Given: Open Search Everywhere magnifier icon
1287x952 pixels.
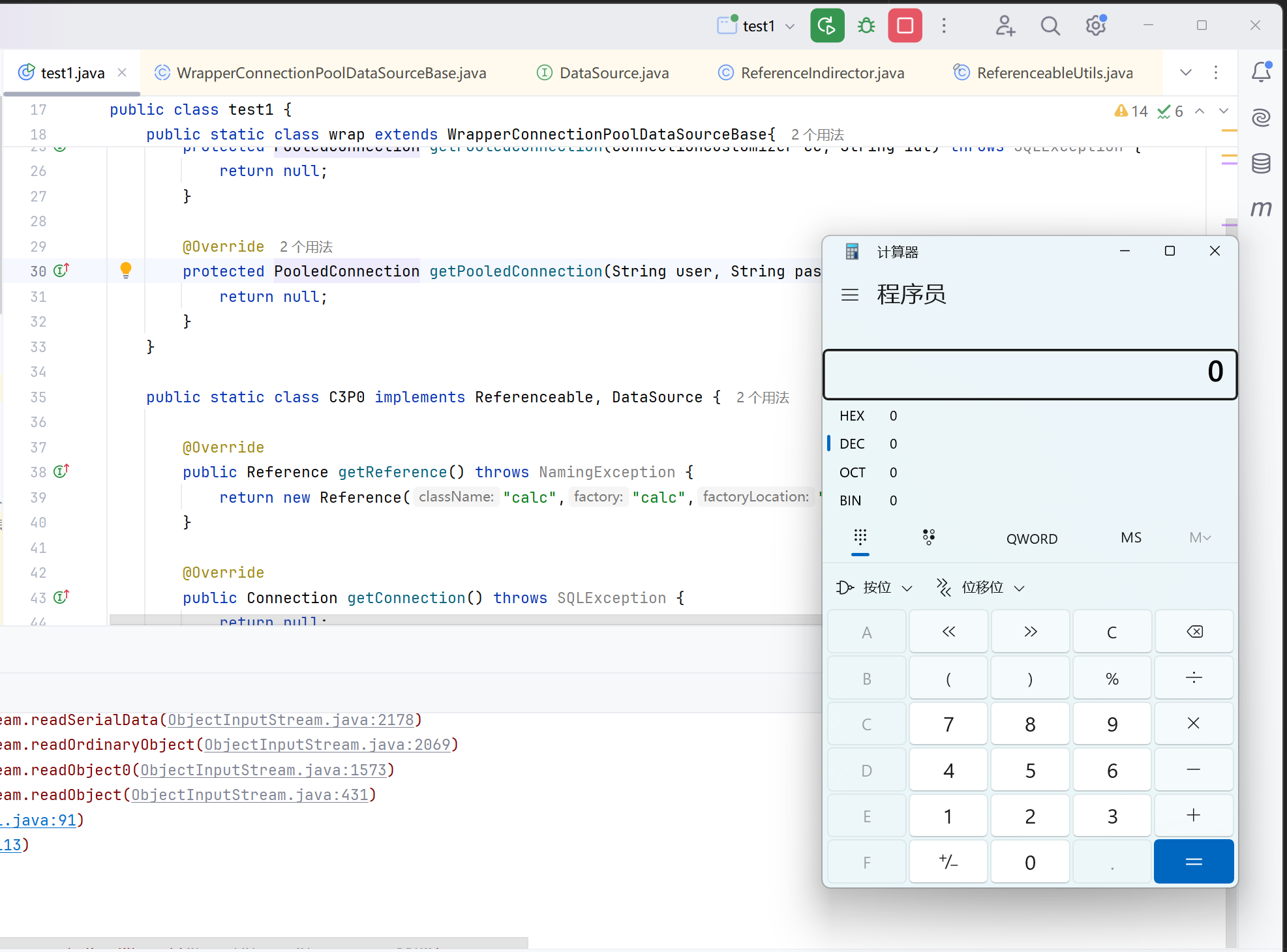Looking at the screenshot, I should [1050, 25].
